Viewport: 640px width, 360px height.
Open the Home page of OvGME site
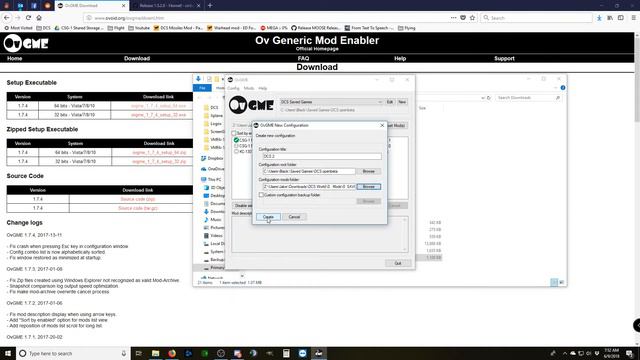click(x=14, y=58)
